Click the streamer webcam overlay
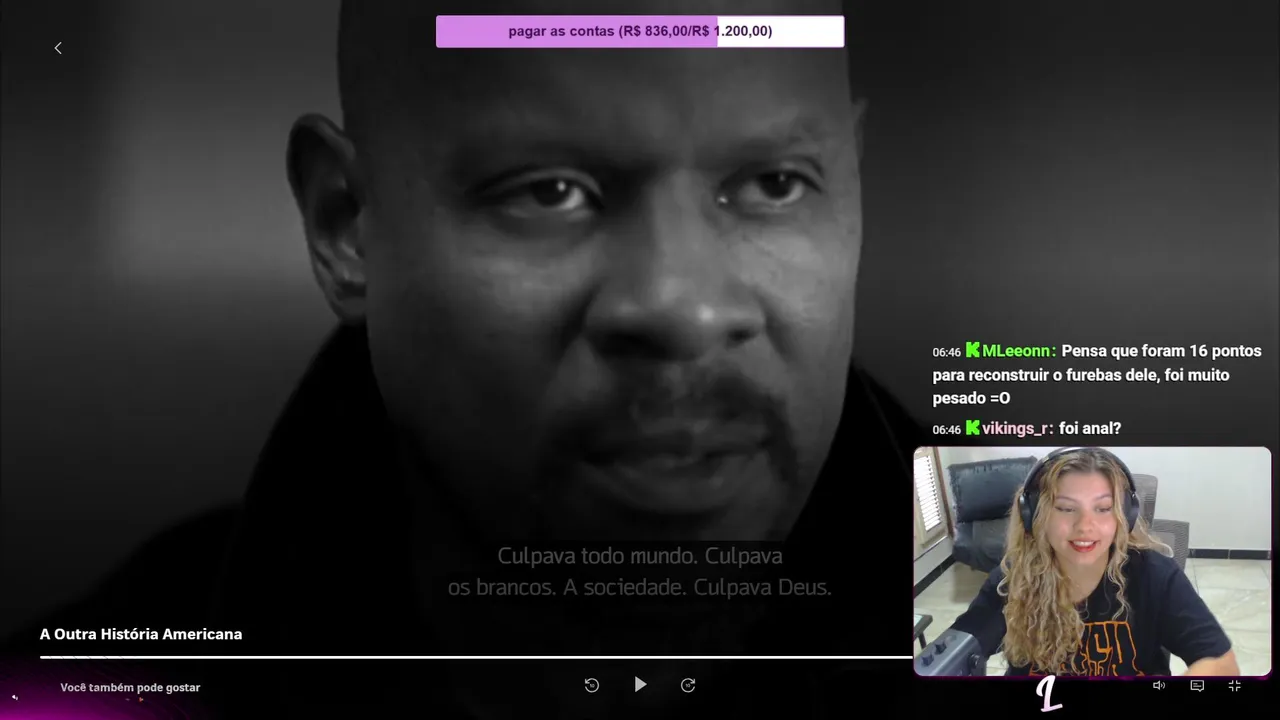Screen dimensions: 1280x720 [x=1092, y=561]
